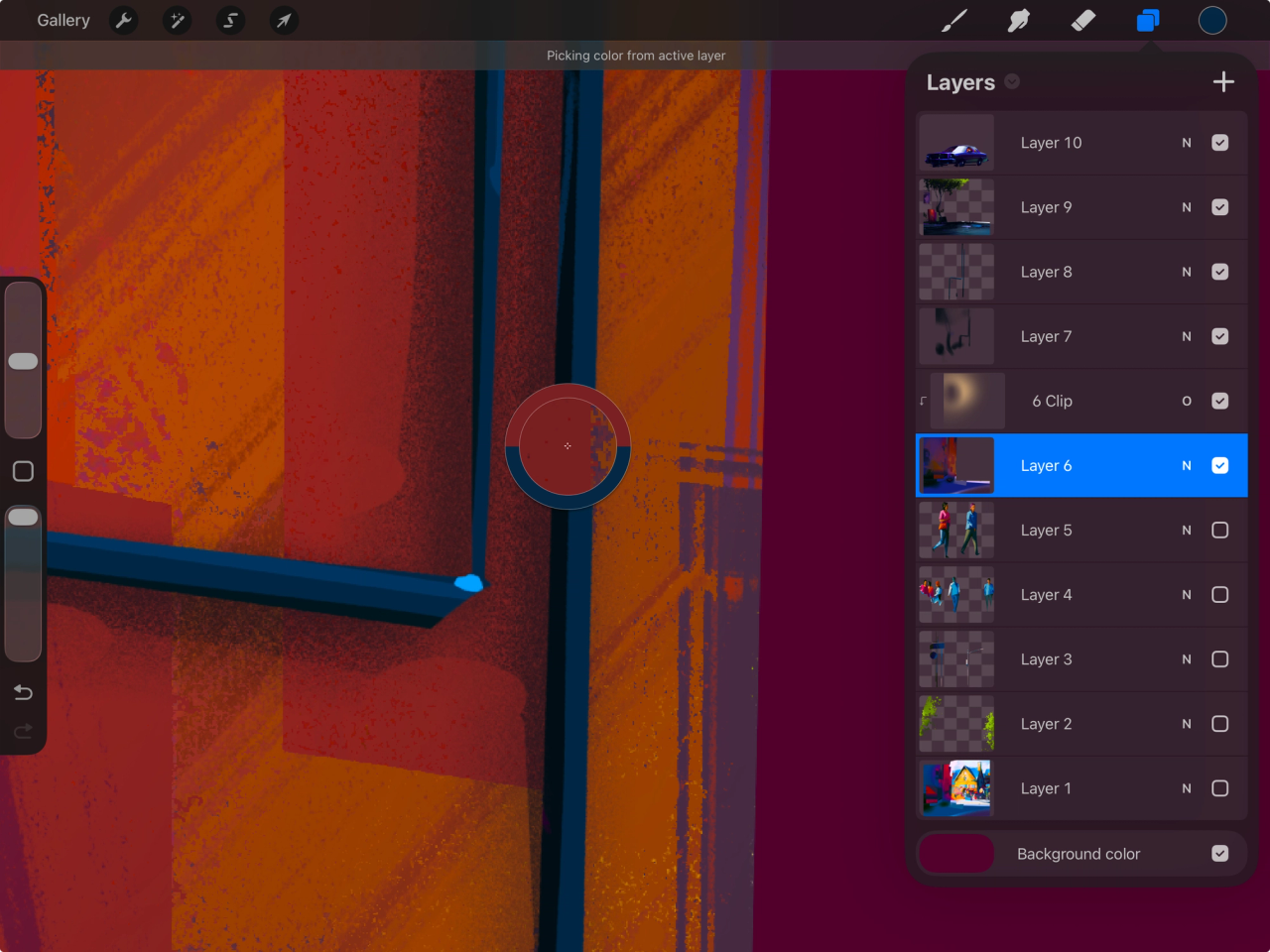Viewport: 1270px width, 952px height.
Task: Select Layer 5 by its name
Action: click(x=1046, y=530)
